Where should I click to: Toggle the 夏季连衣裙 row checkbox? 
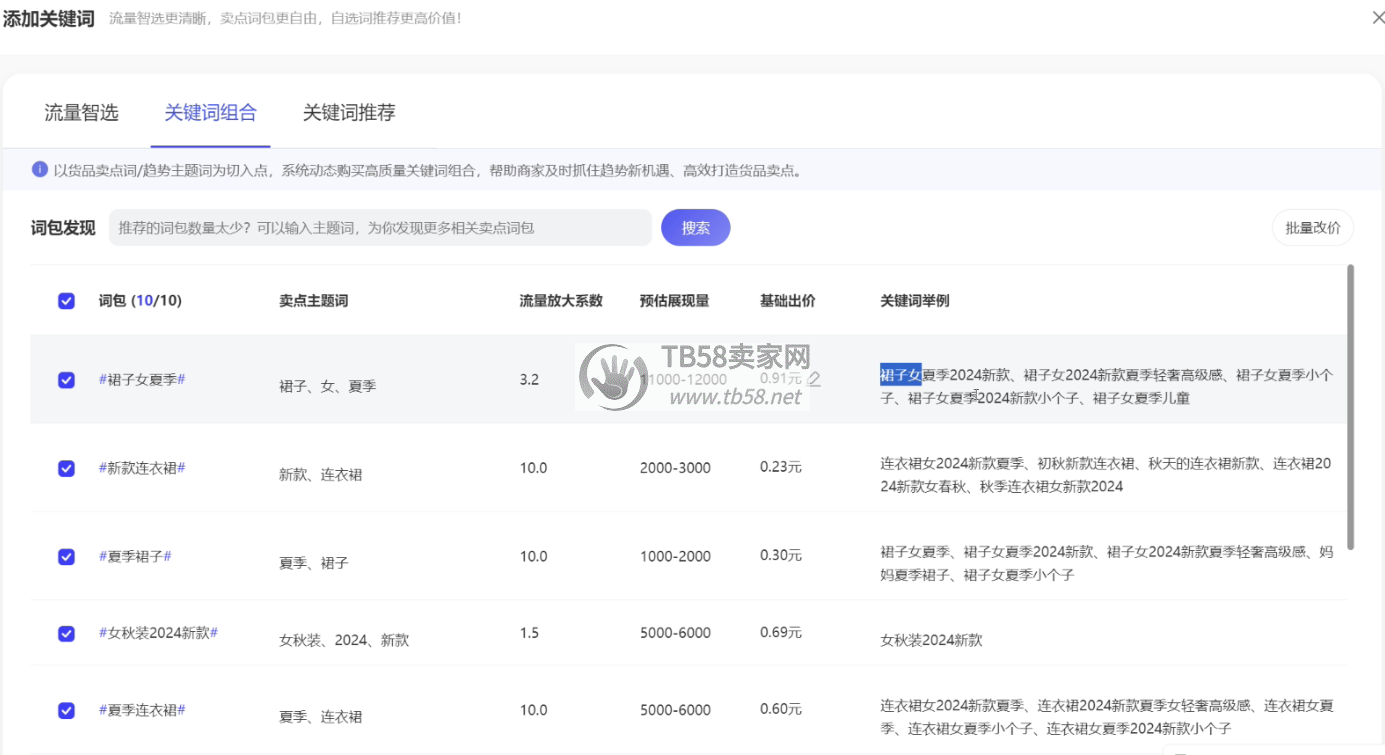(66, 710)
